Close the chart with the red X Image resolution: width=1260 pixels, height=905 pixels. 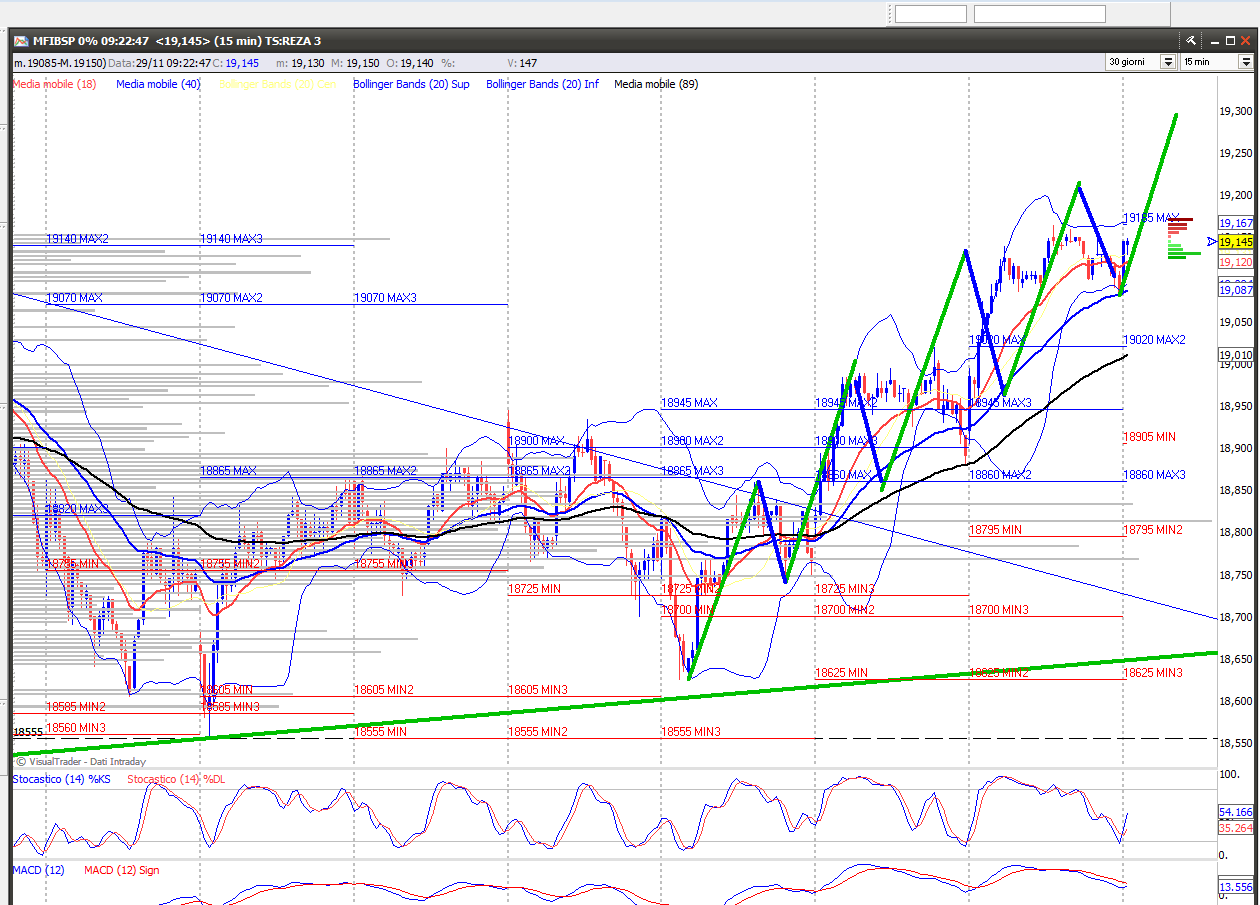[1246, 41]
